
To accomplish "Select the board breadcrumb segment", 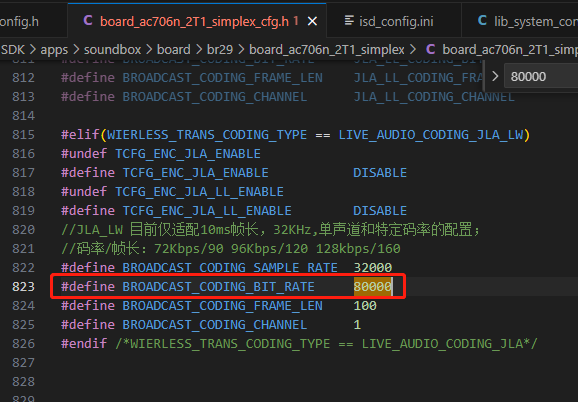I will (174, 49).
